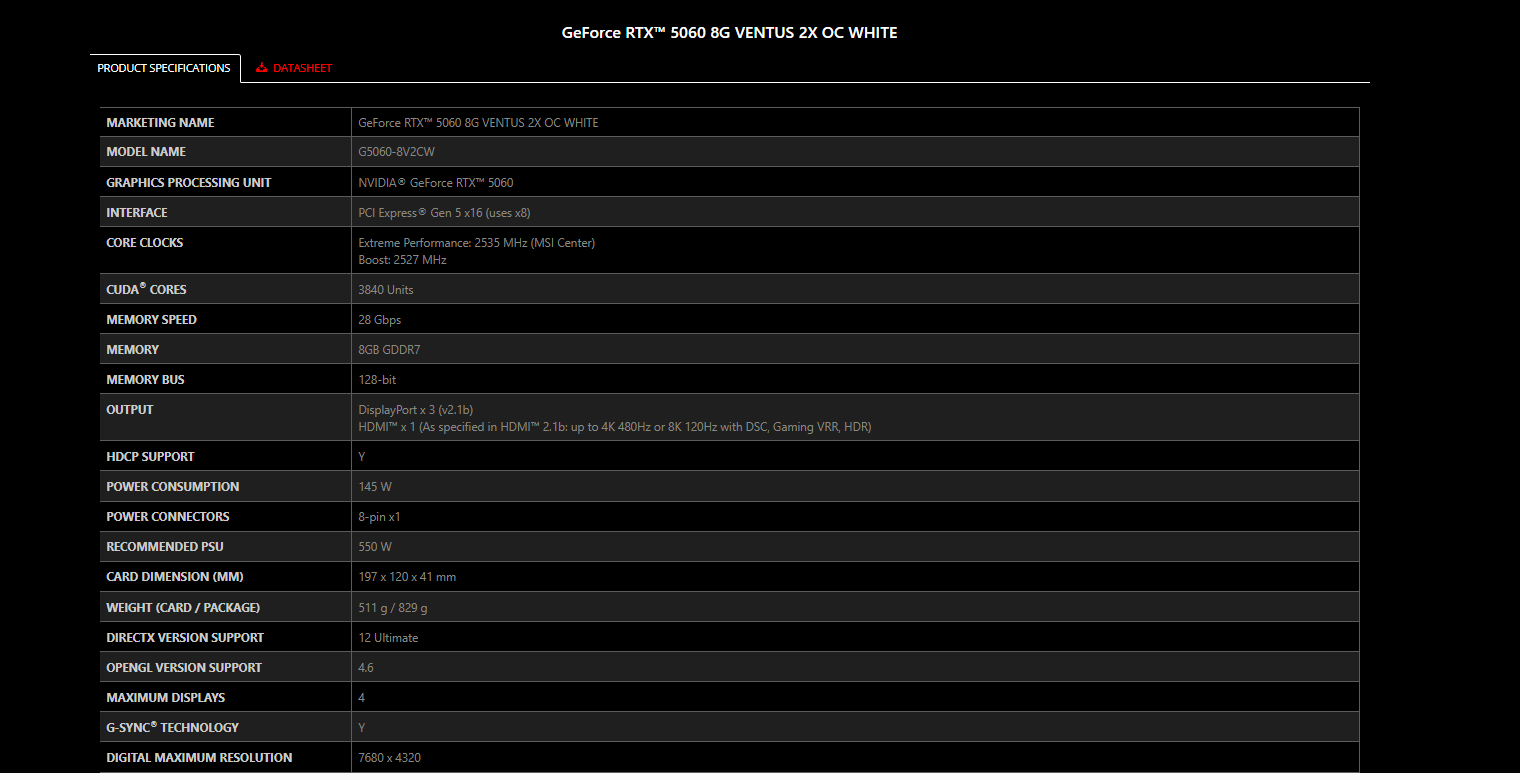Open the Datasheet tab
This screenshot has width=1520, height=780.
tap(302, 68)
